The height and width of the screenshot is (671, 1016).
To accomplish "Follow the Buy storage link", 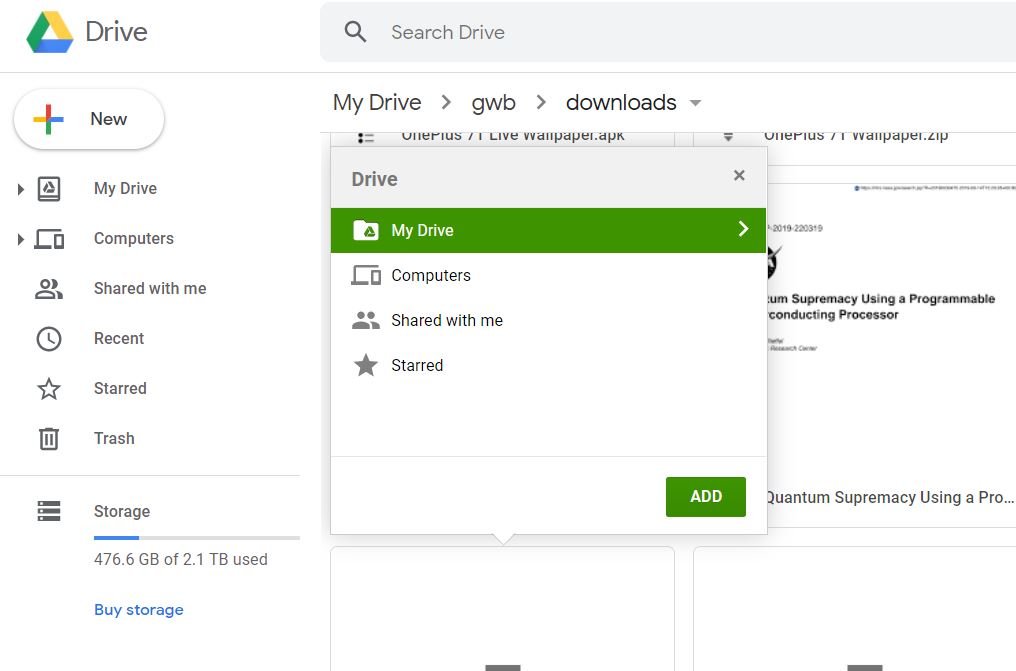I will point(138,609).
